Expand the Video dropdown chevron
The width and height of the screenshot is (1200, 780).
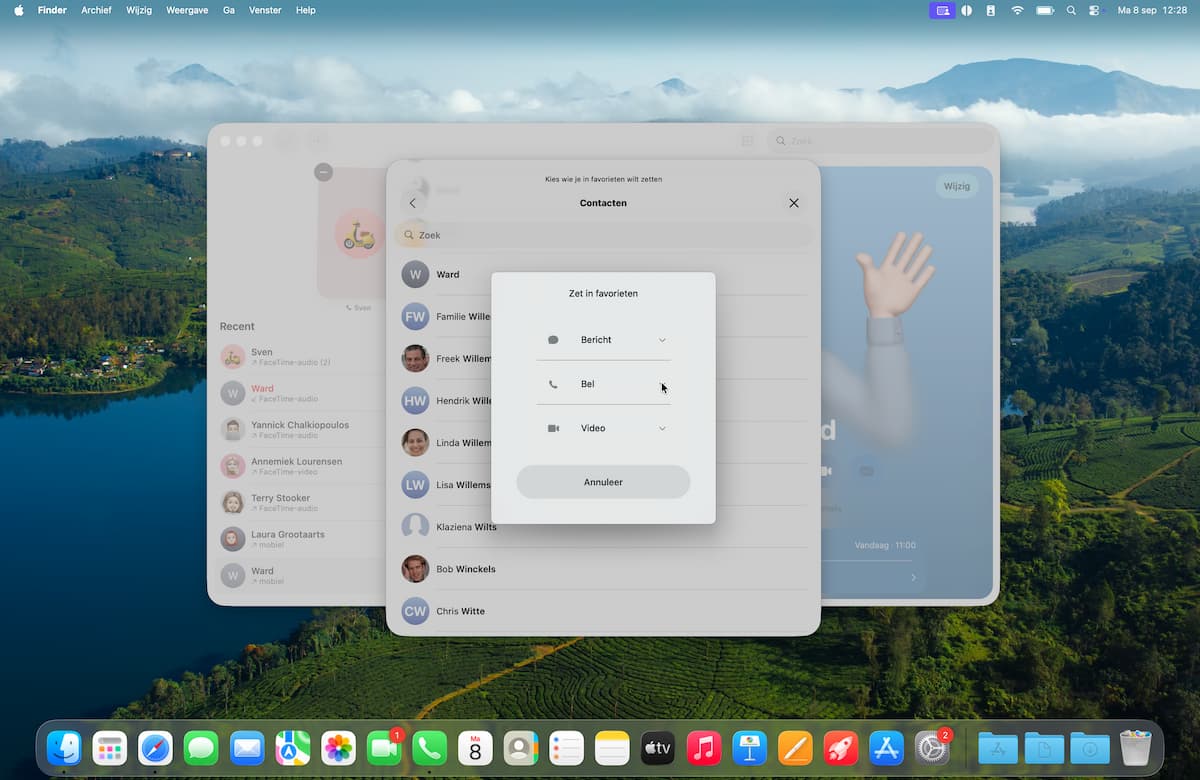tap(661, 428)
